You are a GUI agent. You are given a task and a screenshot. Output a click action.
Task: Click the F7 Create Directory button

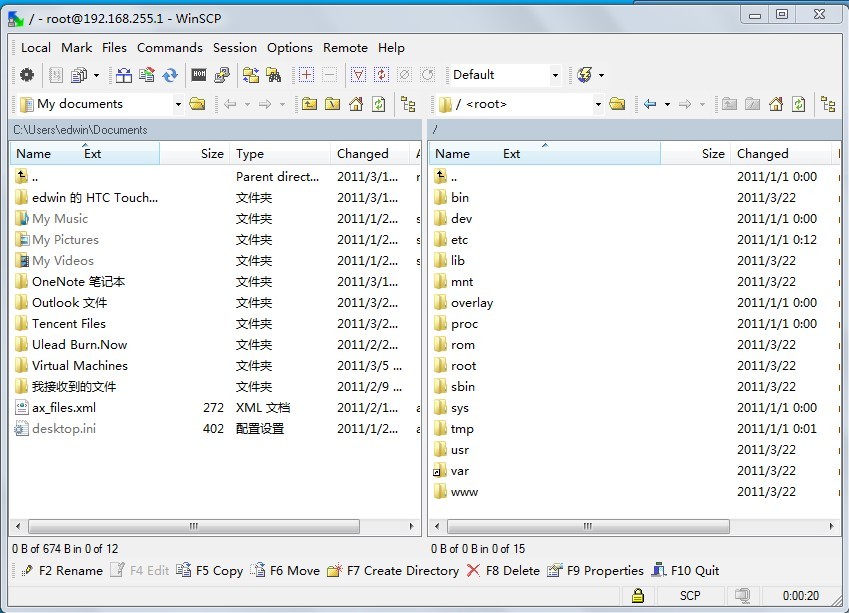393,570
